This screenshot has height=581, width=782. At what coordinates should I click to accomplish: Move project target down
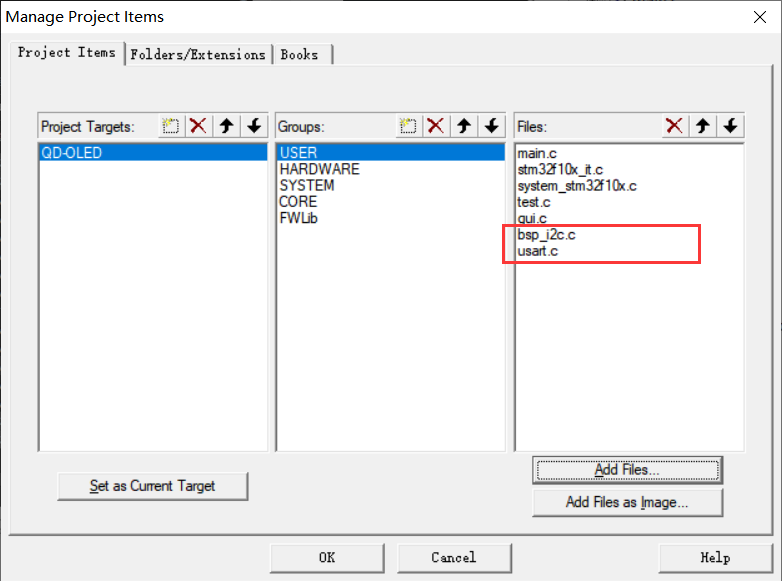(254, 126)
